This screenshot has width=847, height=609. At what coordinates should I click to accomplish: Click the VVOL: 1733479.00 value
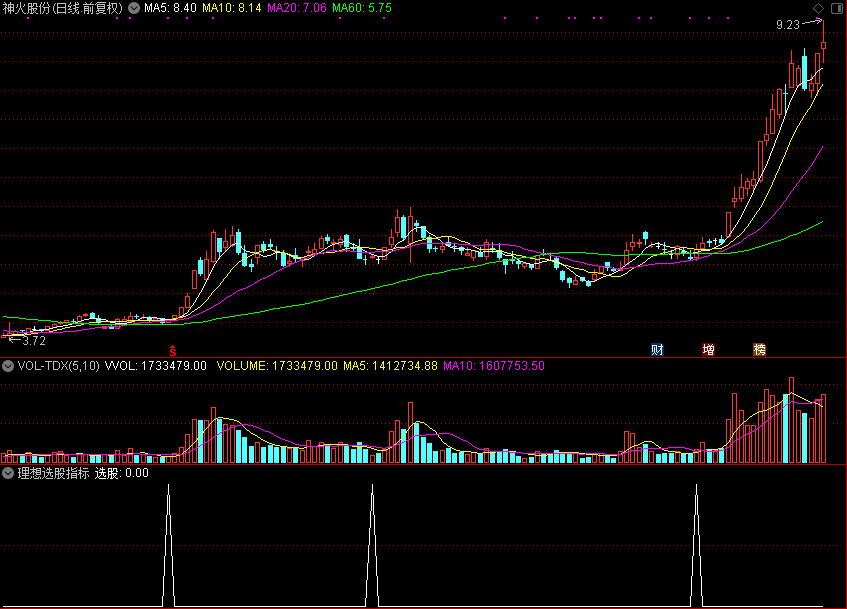(156, 366)
